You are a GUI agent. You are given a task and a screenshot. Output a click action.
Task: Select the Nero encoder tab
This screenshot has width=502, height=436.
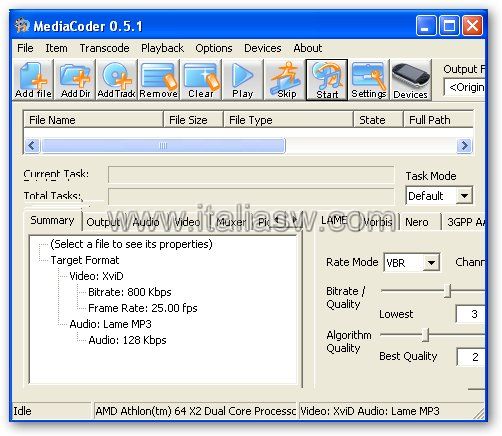[417, 222]
